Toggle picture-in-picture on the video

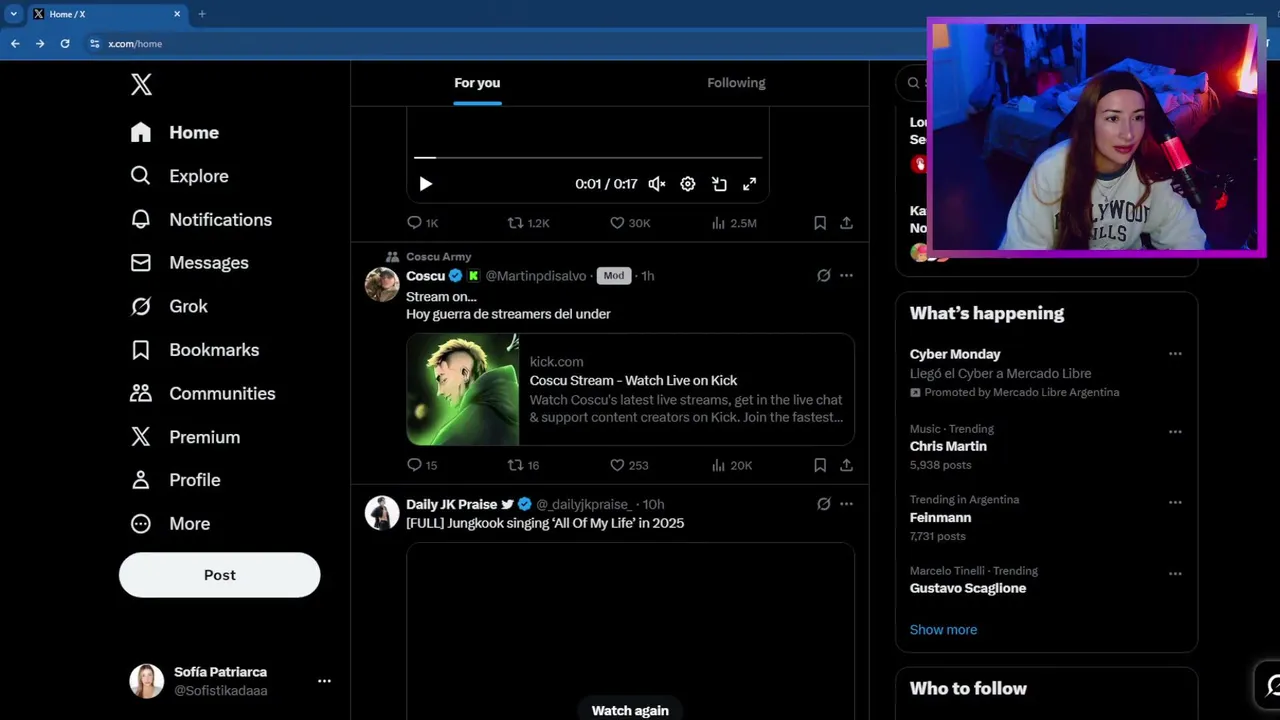[x=719, y=184]
